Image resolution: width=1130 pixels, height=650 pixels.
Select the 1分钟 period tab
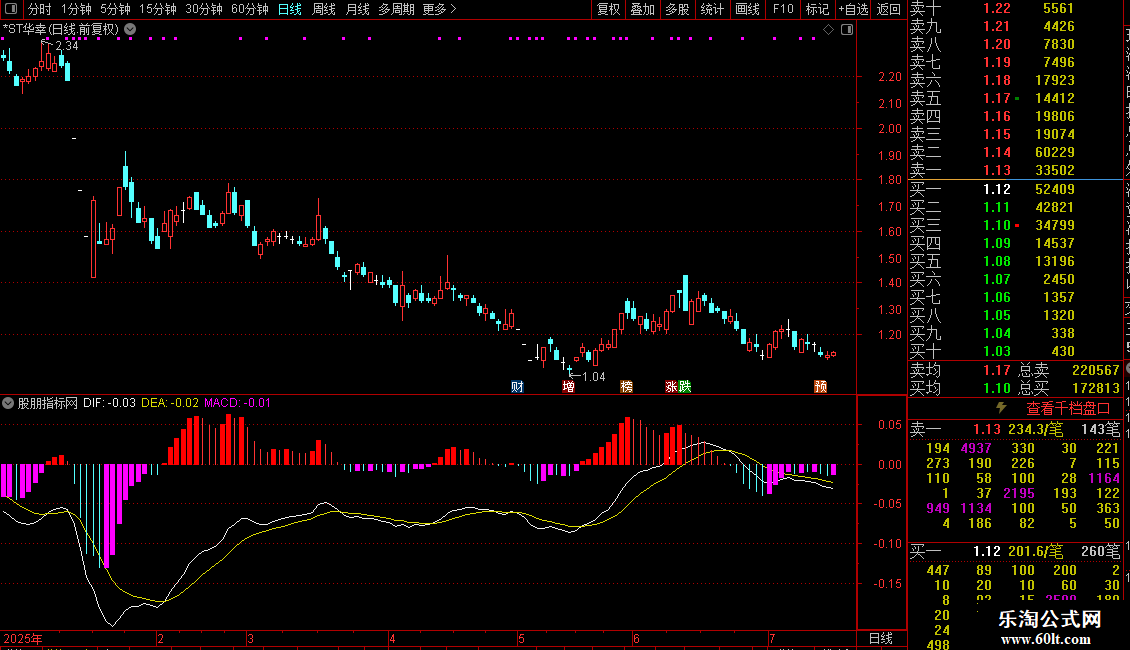76,9
